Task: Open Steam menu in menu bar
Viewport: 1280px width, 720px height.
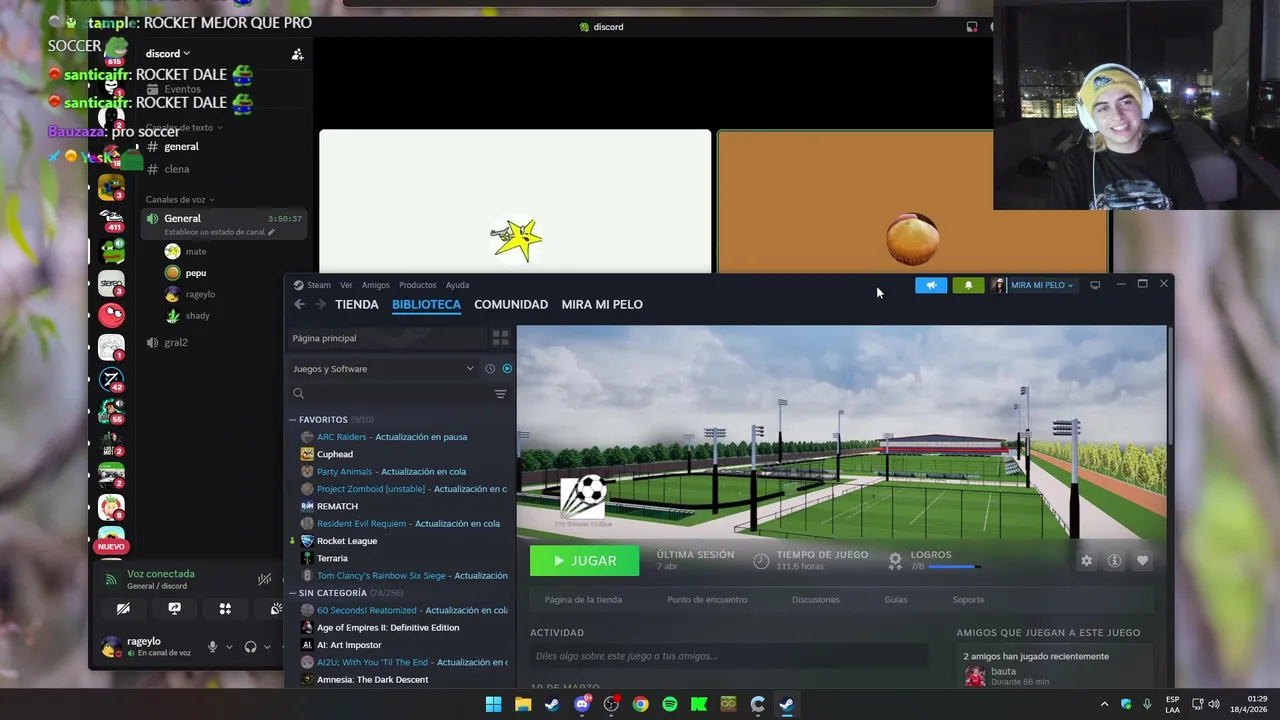Action: (x=319, y=285)
